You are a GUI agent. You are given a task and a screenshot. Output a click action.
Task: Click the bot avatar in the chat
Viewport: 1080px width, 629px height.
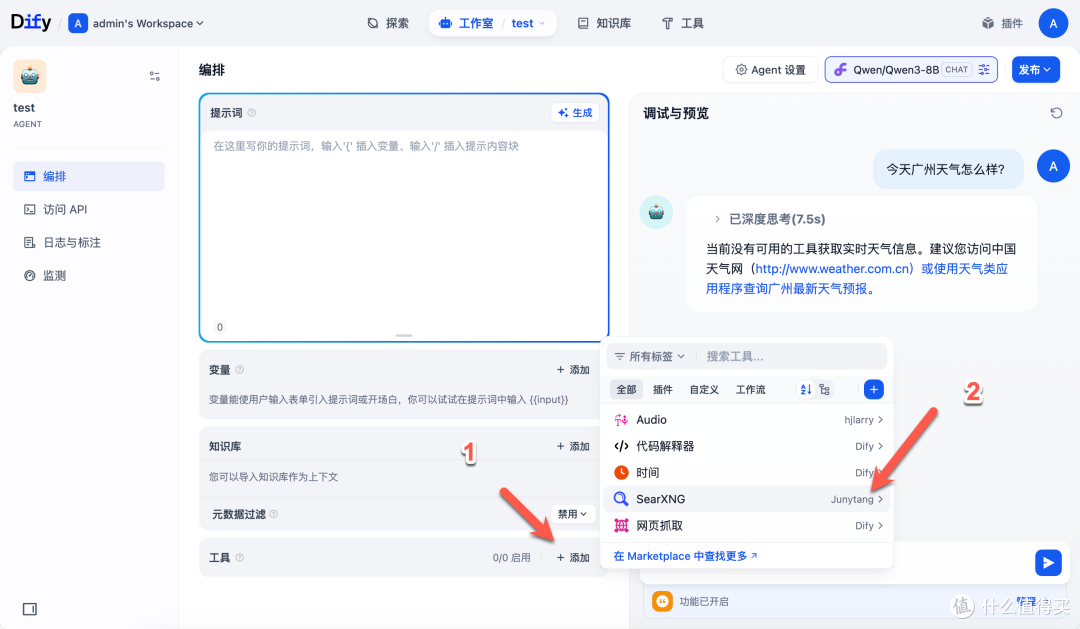point(656,213)
